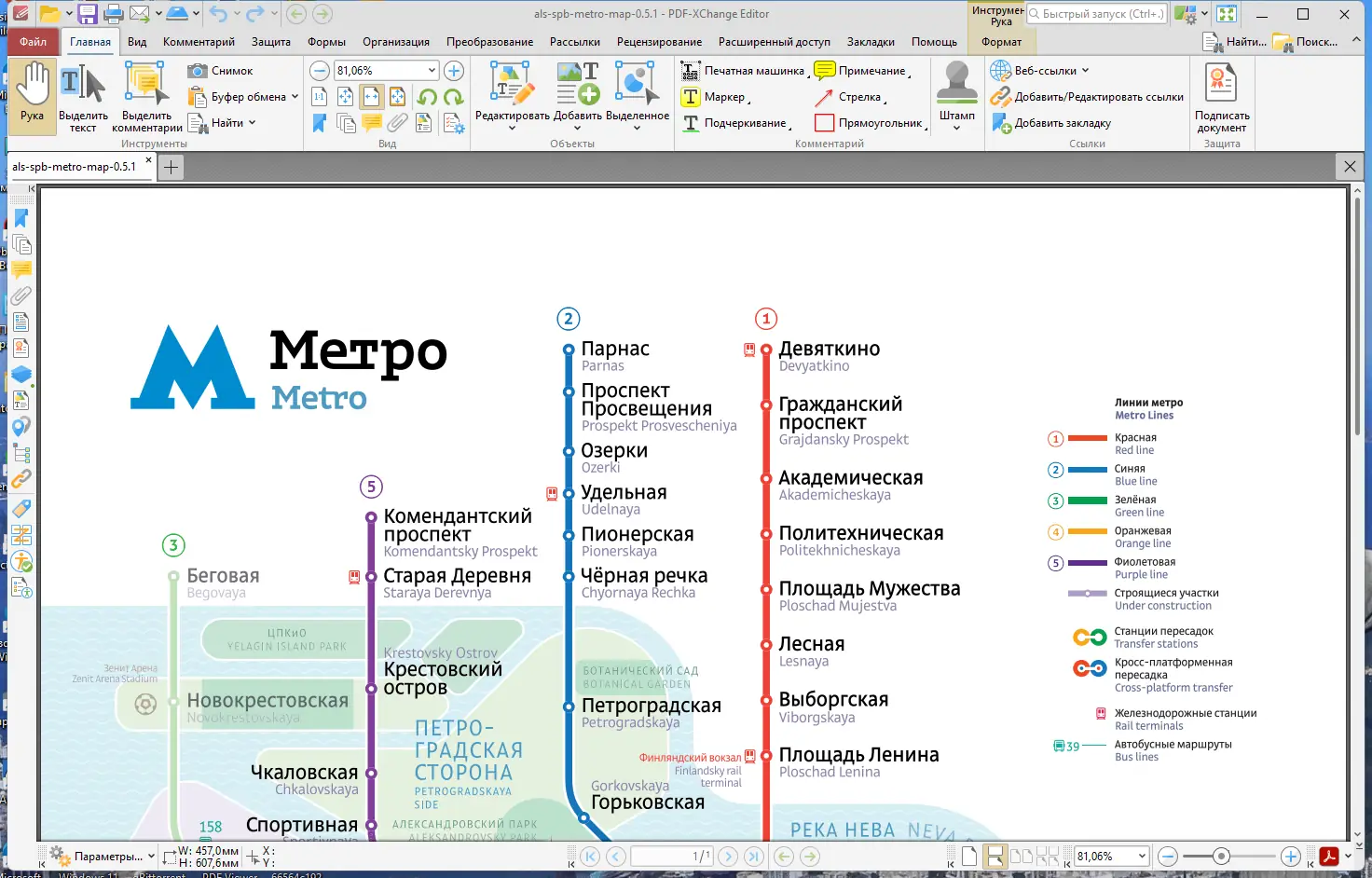
Task: Toggle fit width view mode
Action: click(x=371, y=97)
